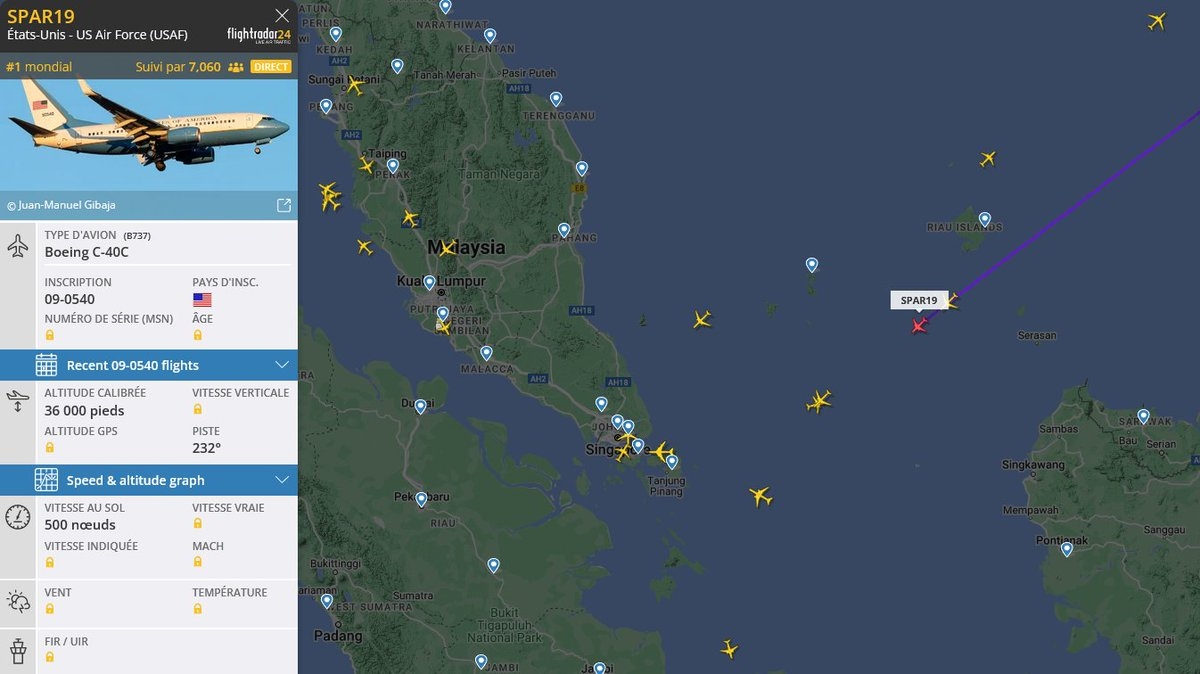Select the yellow plane near Tanjung Pinang
1200x674 pixels.
661,452
